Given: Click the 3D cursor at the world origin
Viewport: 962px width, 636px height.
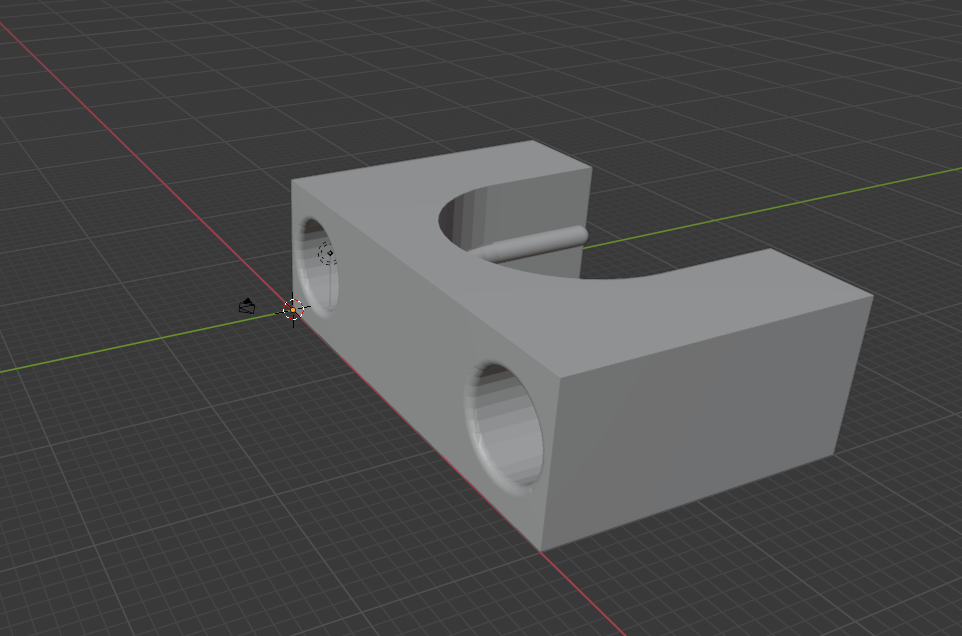Looking at the screenshot, I should pyautogui.click(x=291, y=310).
